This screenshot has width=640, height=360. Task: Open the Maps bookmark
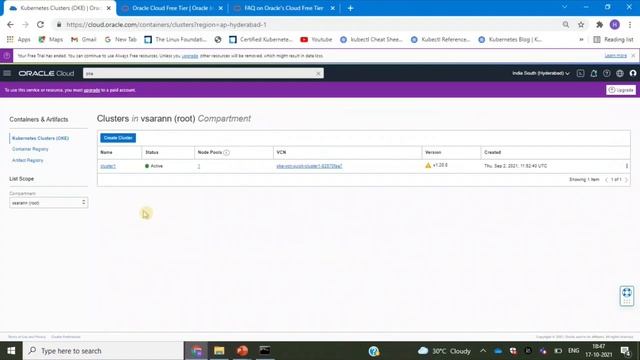point(51,40)
